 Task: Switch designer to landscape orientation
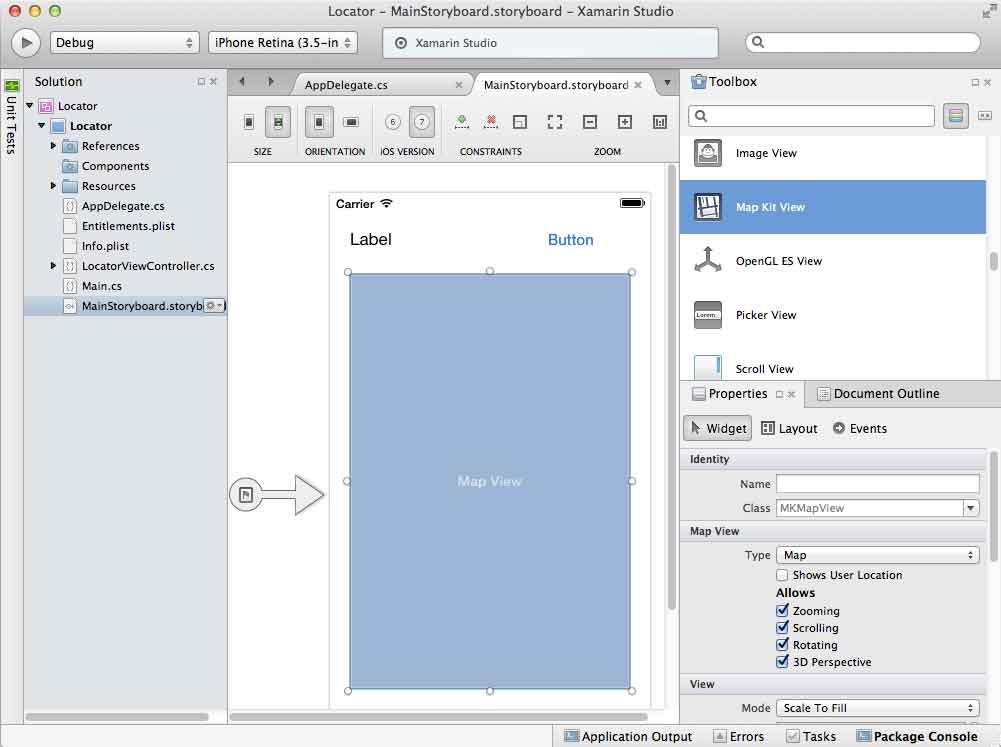[x=350, y=122]
